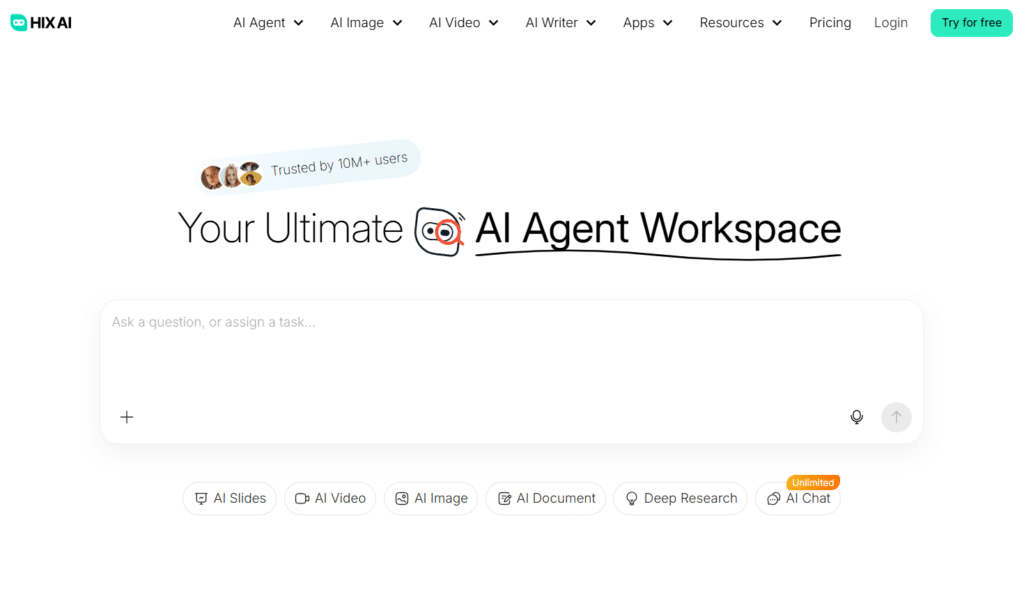Expand the AI Video chevron arrow

494,23
